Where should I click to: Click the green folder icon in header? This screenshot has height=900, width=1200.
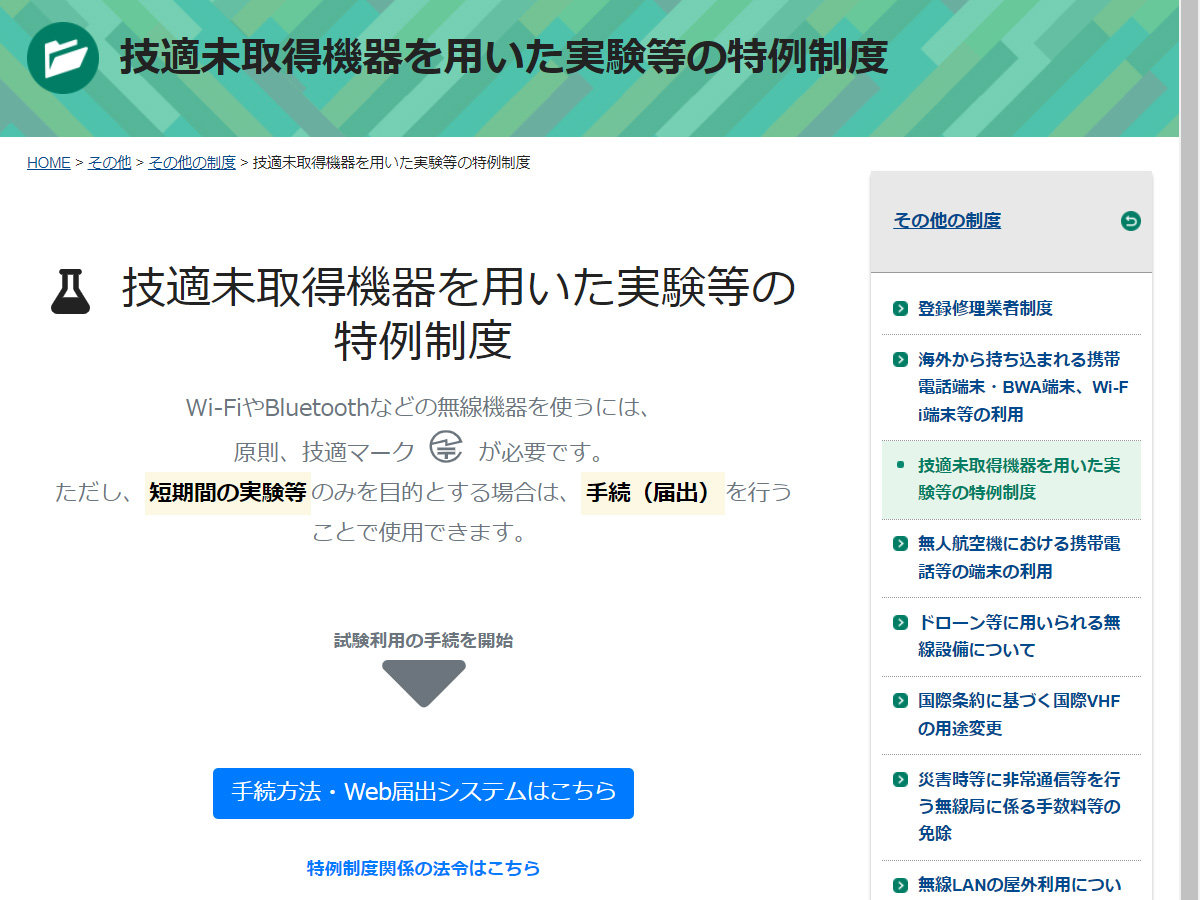(63, 57)
